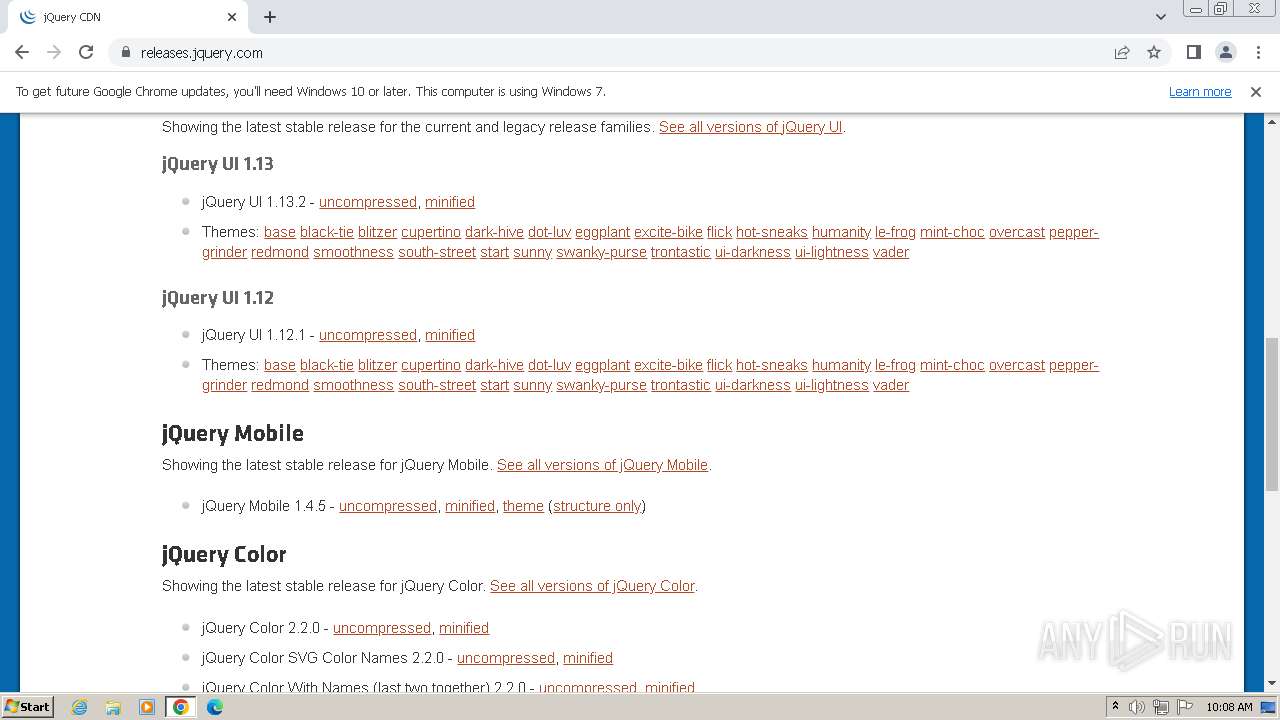Open ui-lightness theme under jQuery UI 1.12
The height and width of the screenshot is (720, 1280).
pos(832,385)
